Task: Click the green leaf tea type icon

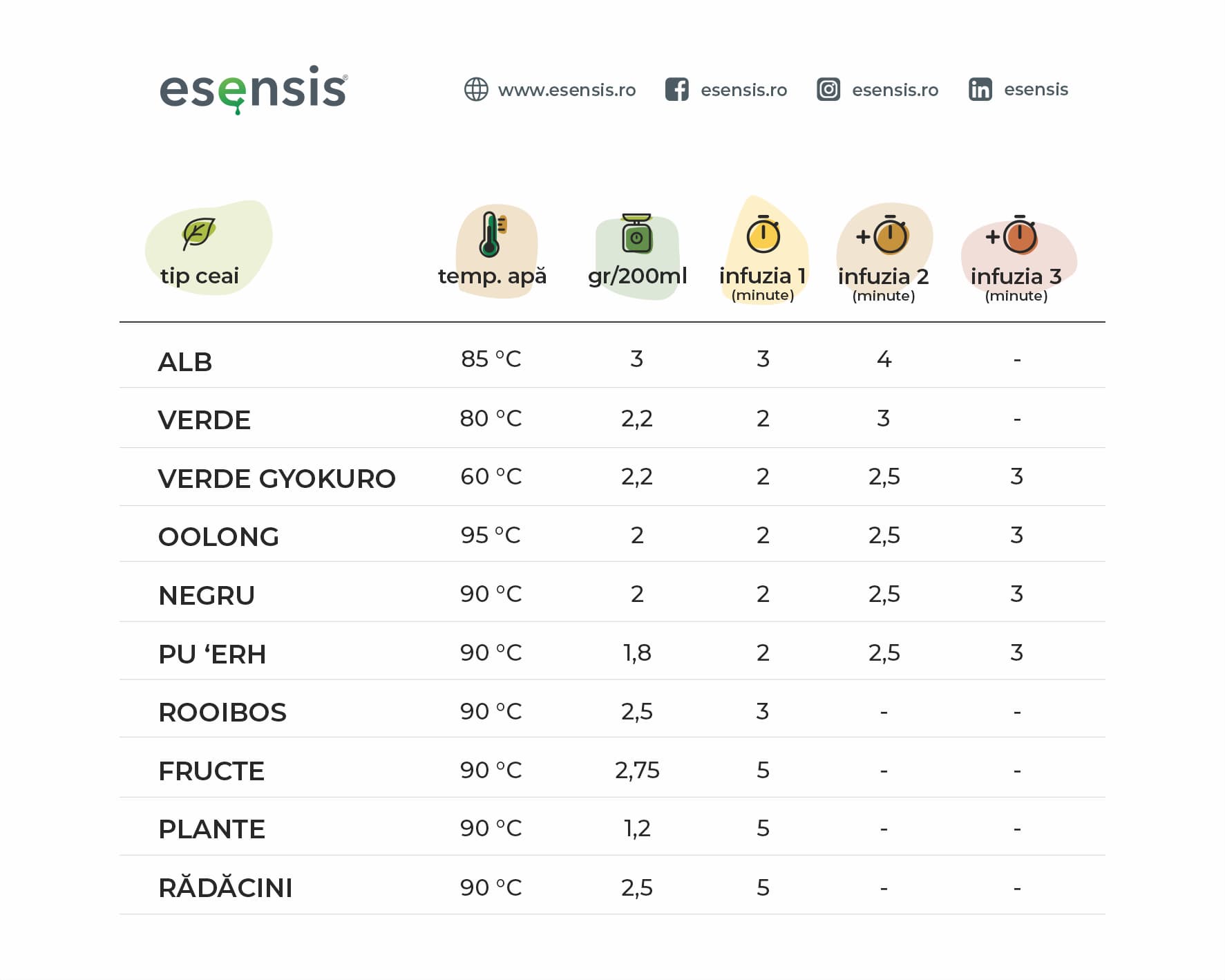Action: [199, 233]
